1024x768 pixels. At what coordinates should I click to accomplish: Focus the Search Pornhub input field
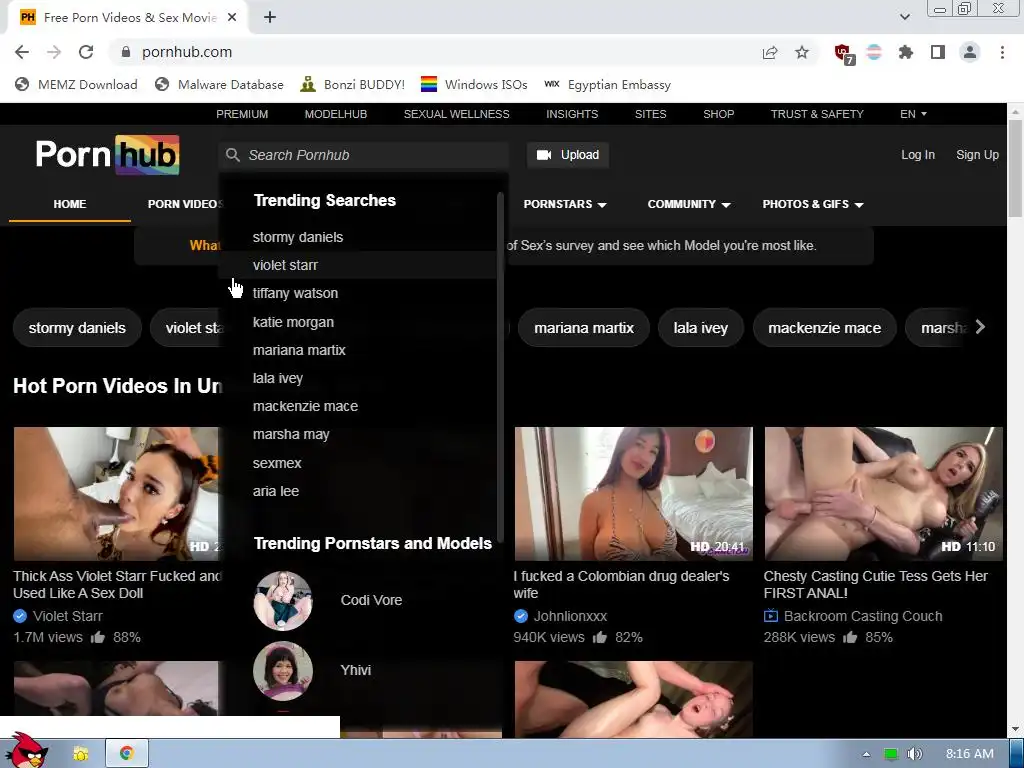coord(364,155)
